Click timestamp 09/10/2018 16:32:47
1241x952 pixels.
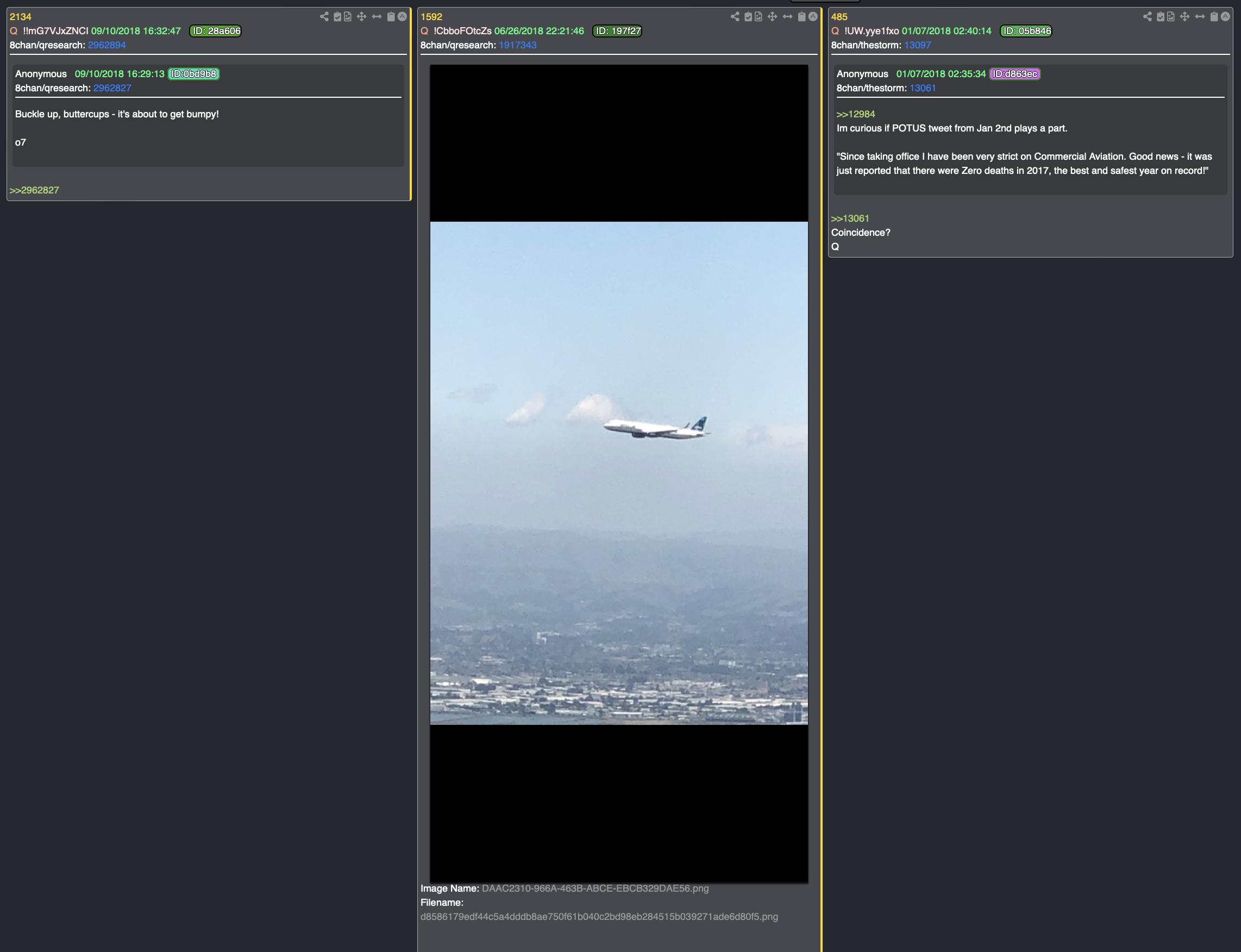pyautogui.click(x=136, y=31)
